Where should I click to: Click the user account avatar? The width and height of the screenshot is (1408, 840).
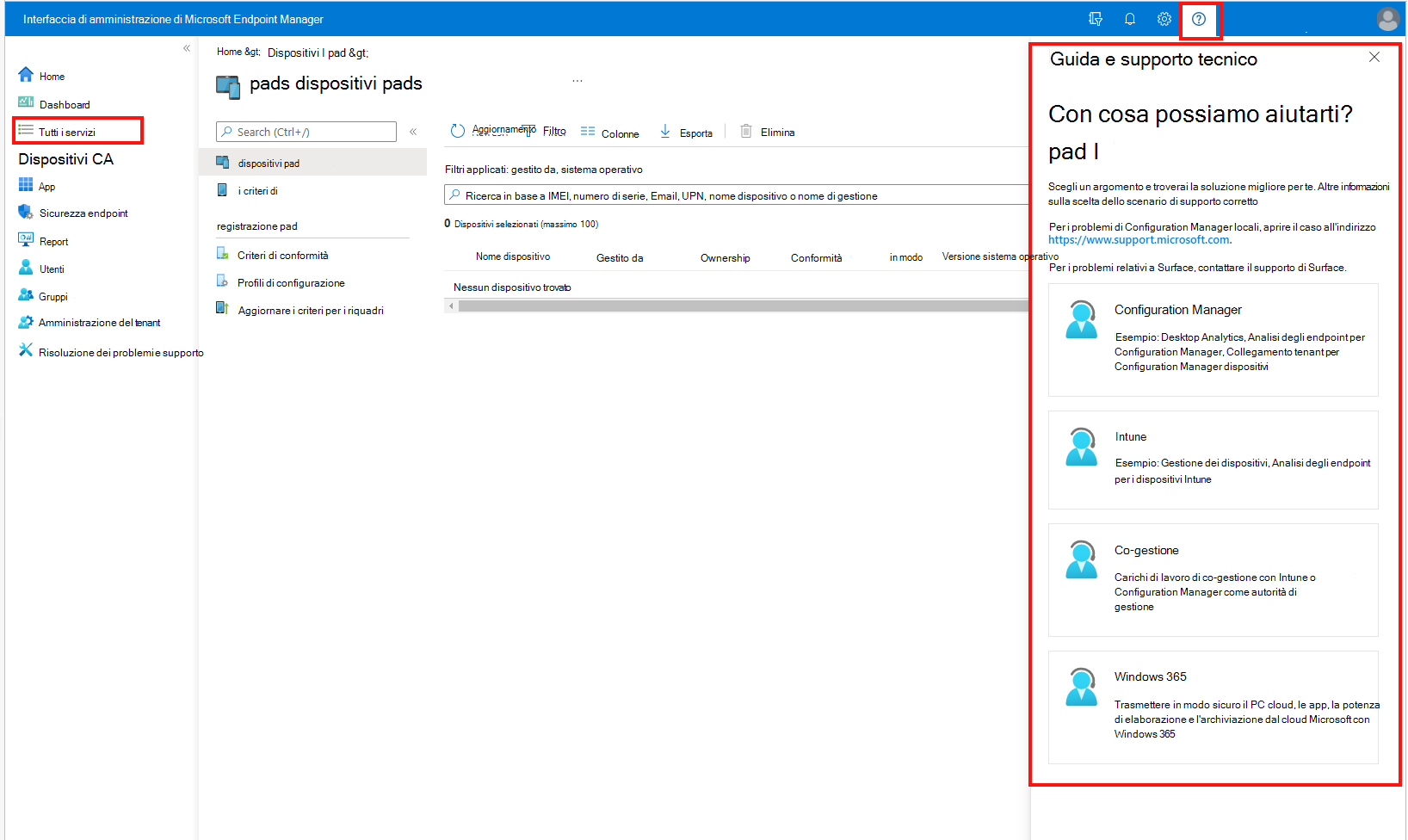pos(1387,19)
